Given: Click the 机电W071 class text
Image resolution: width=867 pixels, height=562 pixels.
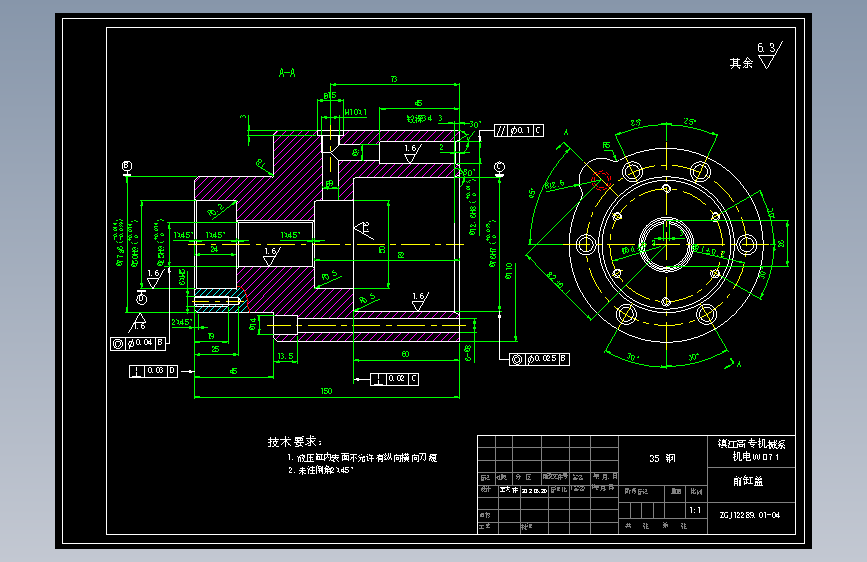Looking at the screenshot, I should (755, 457).
